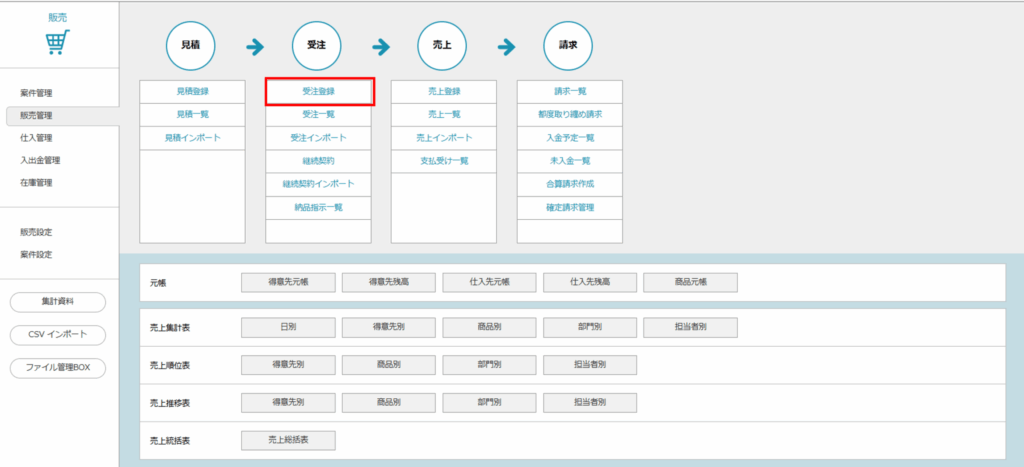Select 日別 in the 売上集計表 row
The width and height of the screenshot is (1024, 467).
tap(288, 328)
